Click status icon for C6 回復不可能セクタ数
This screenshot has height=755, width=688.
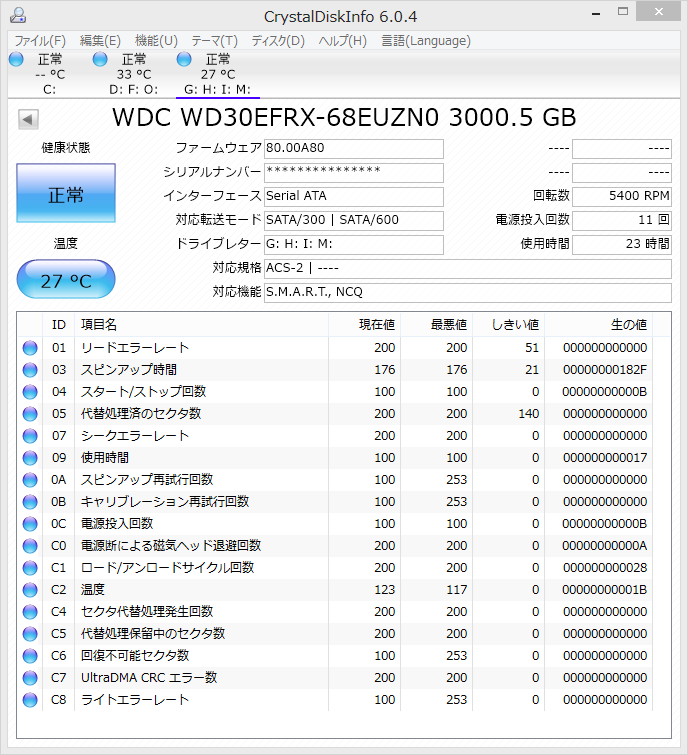tap(30, 656)
